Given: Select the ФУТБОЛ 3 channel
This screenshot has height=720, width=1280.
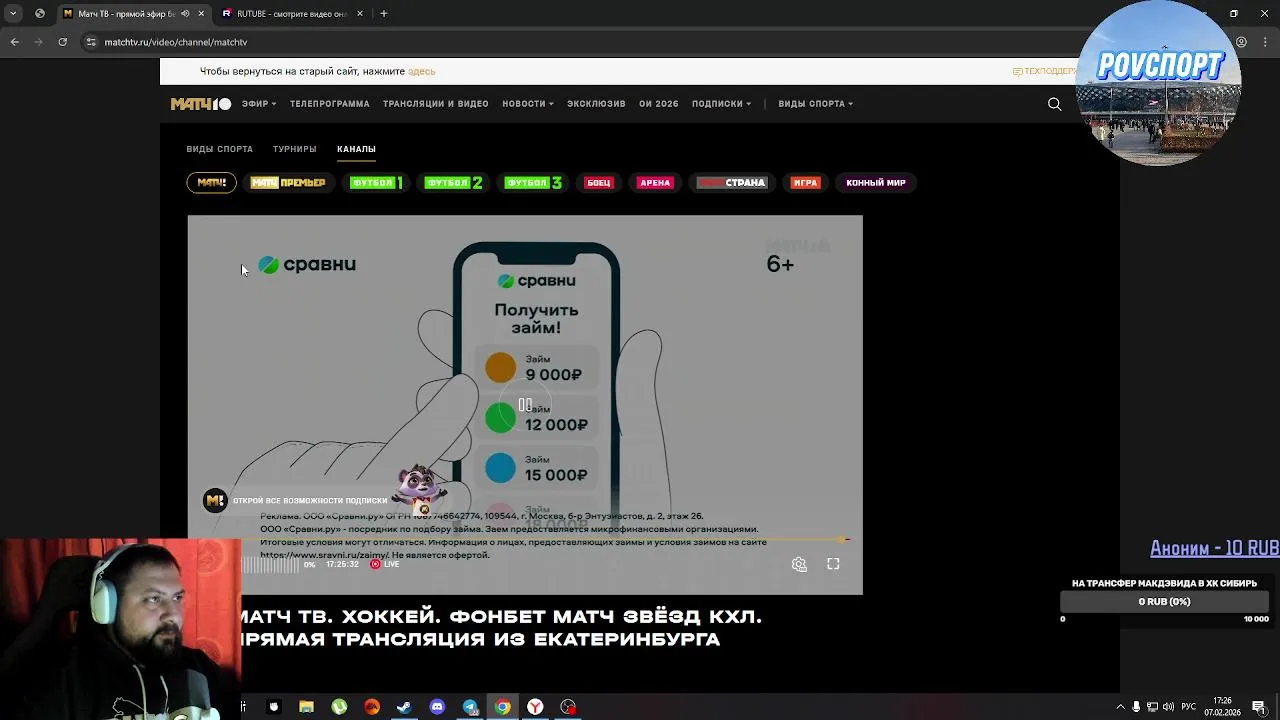Looking at the screenshot, I should coord(533,183).
